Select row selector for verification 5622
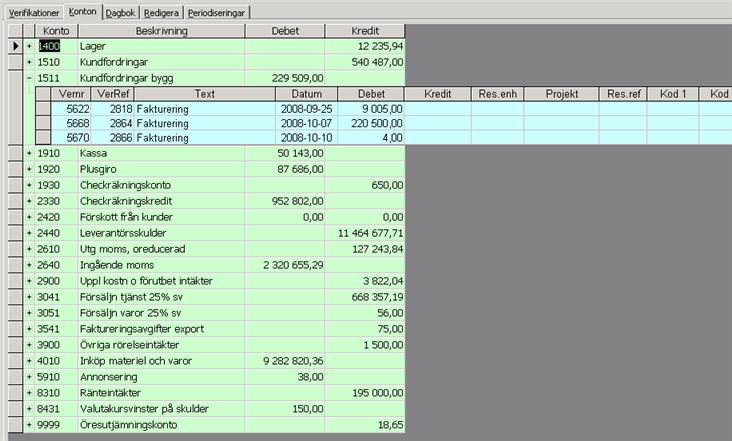732x441 pixels. click(43, 109)
